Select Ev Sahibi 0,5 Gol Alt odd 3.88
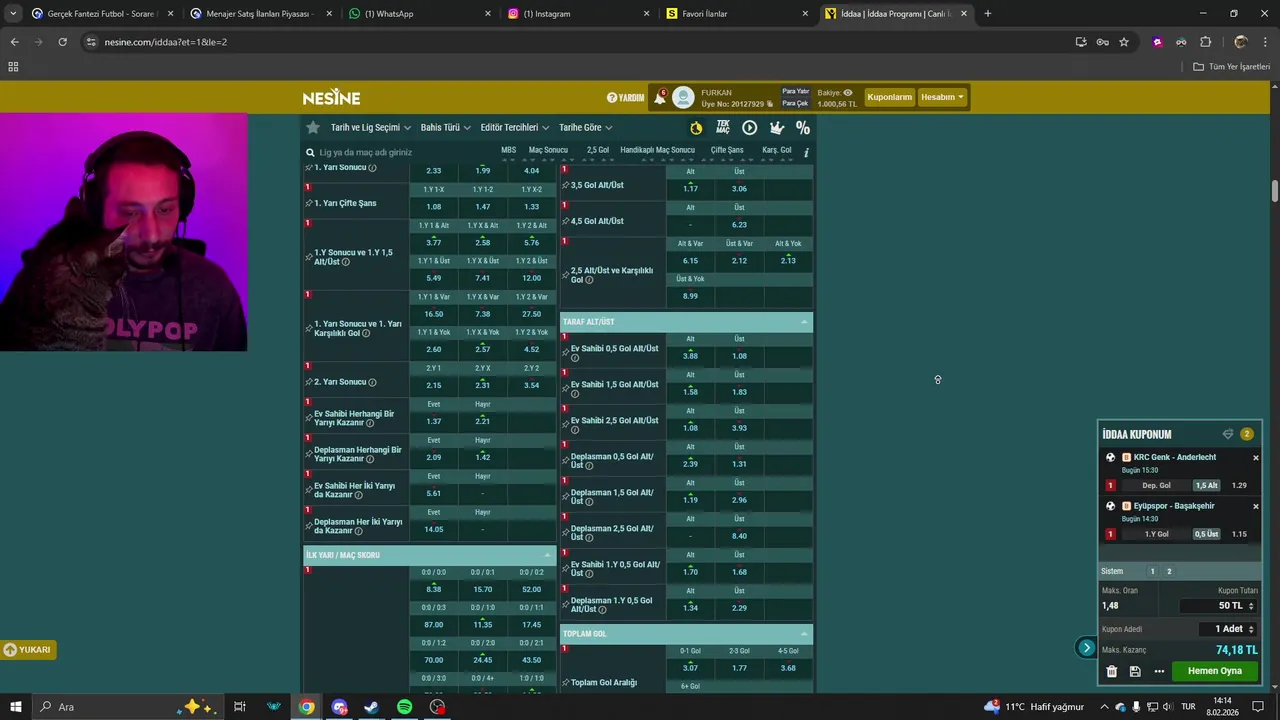 tap(690, 356)
